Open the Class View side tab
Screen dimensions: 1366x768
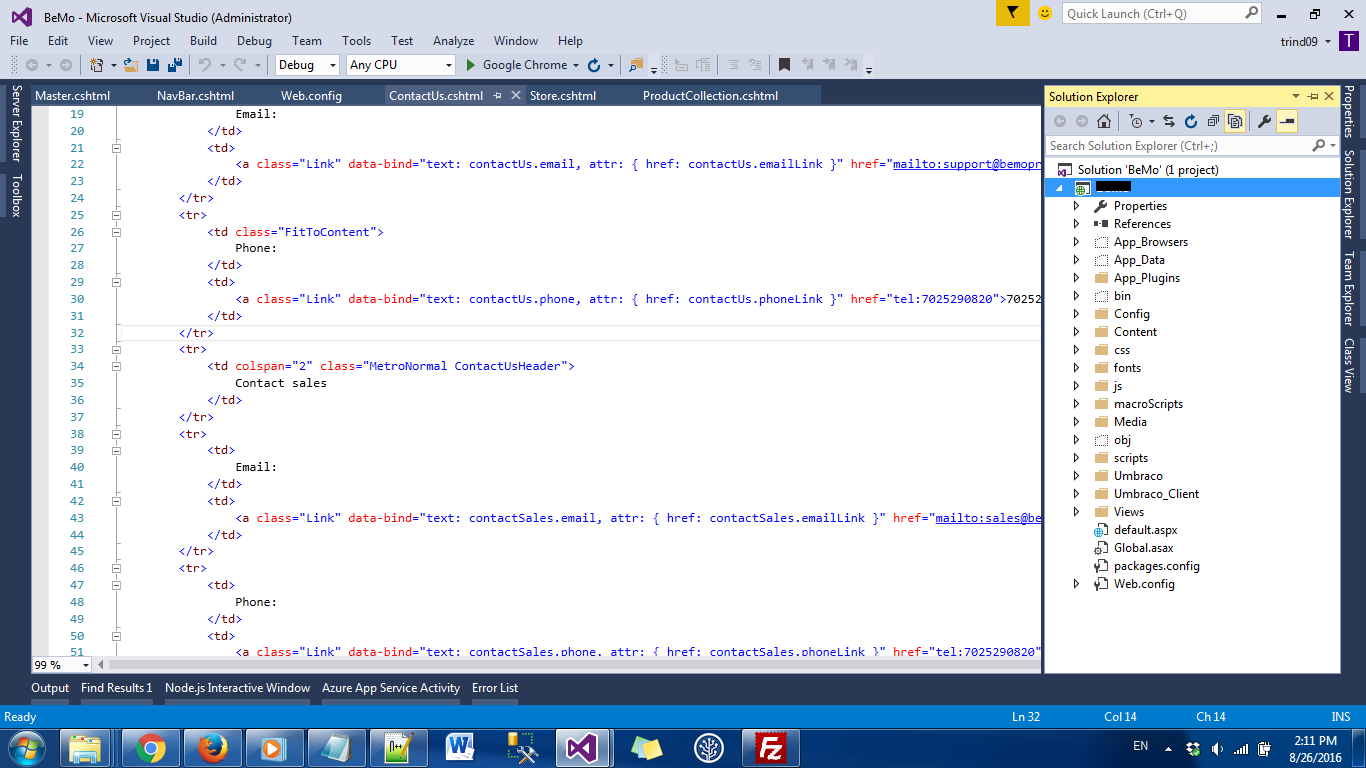coord(1349,365)
